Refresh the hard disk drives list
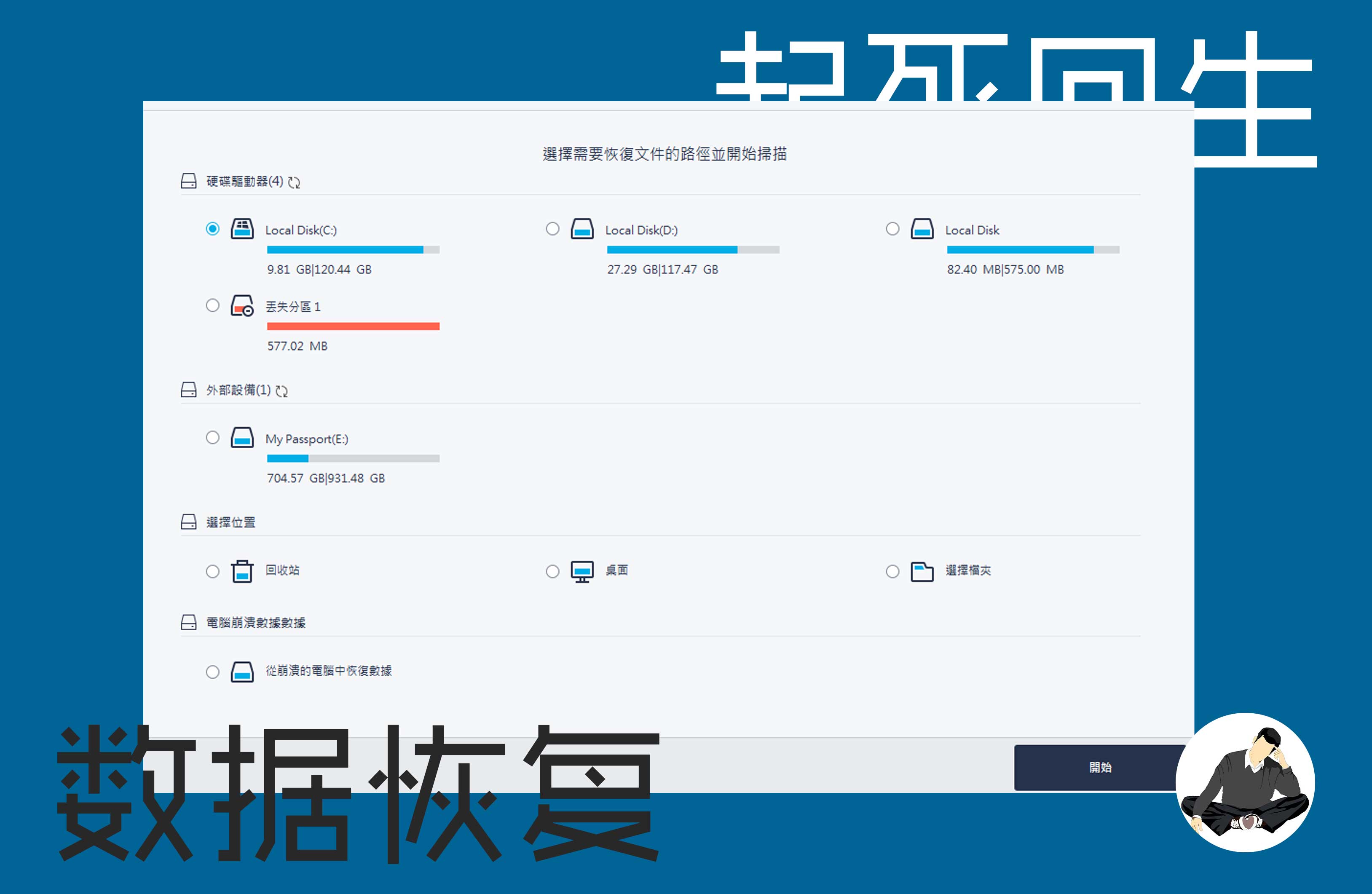 click(294, 183)
